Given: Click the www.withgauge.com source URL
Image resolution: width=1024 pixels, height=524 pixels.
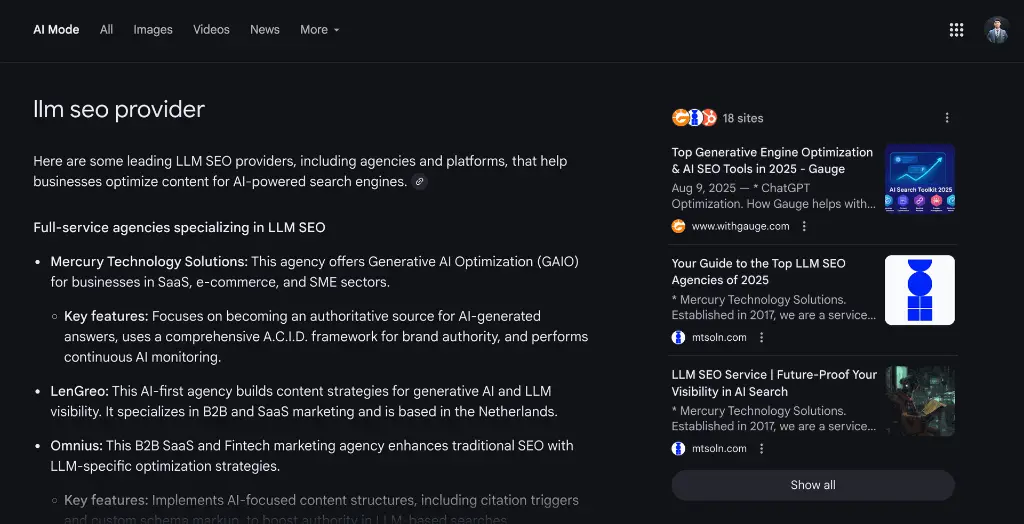Looking at the screenshot, I should 741,226.
